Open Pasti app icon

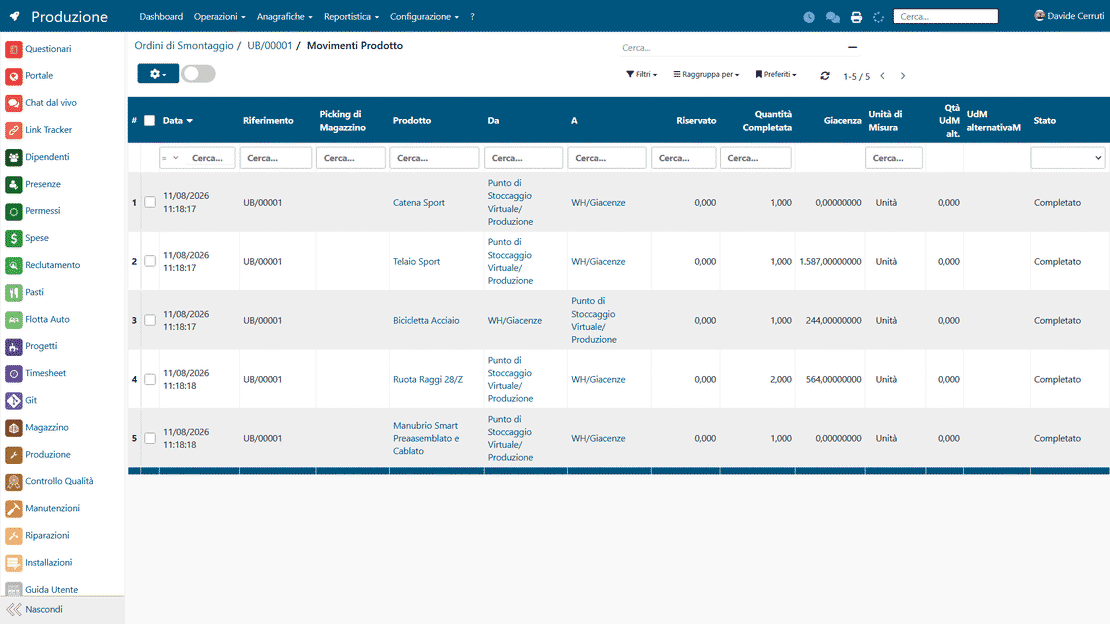13,292
